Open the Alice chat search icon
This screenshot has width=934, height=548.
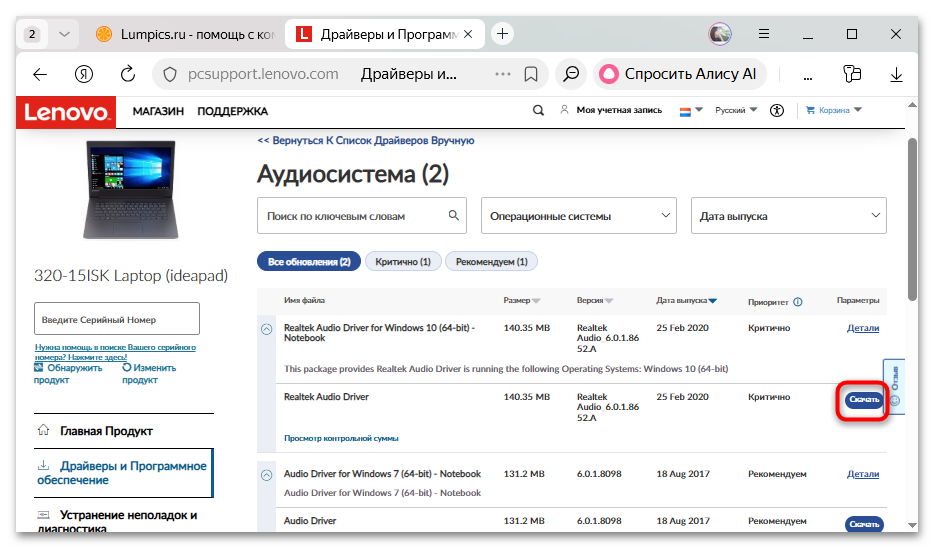pyautogui.click(x=571, y=74)
